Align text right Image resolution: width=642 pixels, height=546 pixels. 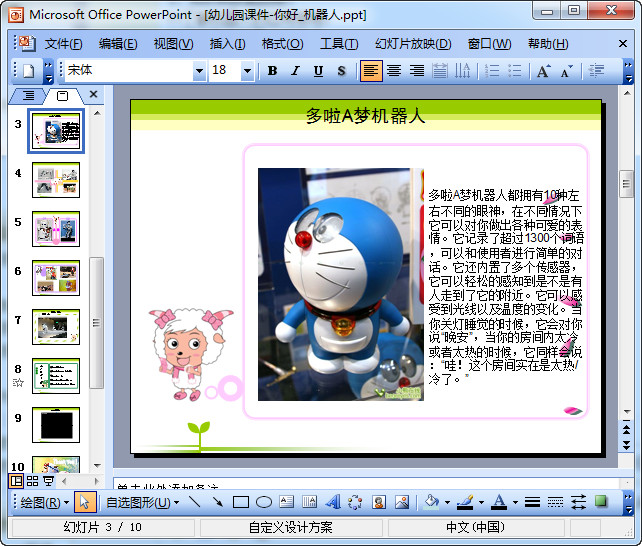[x=417, y=71]
